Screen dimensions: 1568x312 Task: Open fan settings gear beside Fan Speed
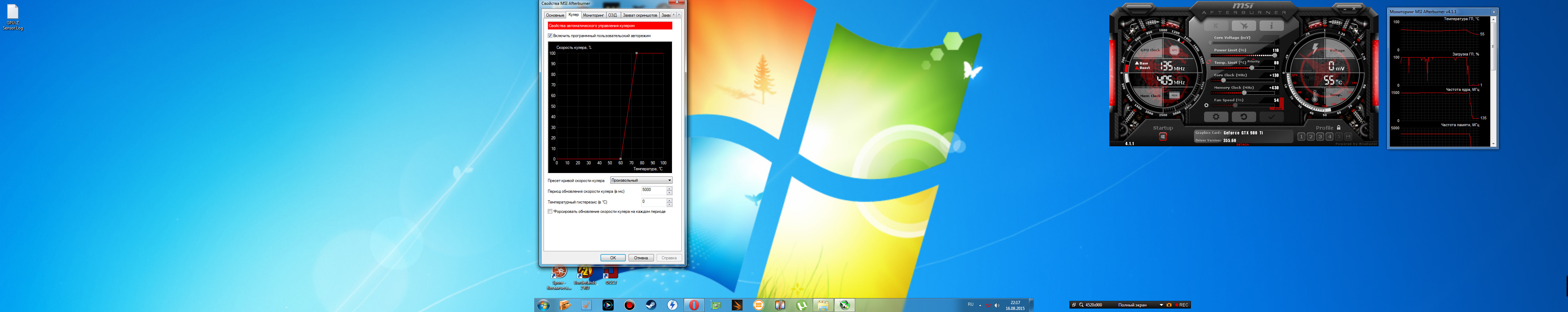(1207, 105)
